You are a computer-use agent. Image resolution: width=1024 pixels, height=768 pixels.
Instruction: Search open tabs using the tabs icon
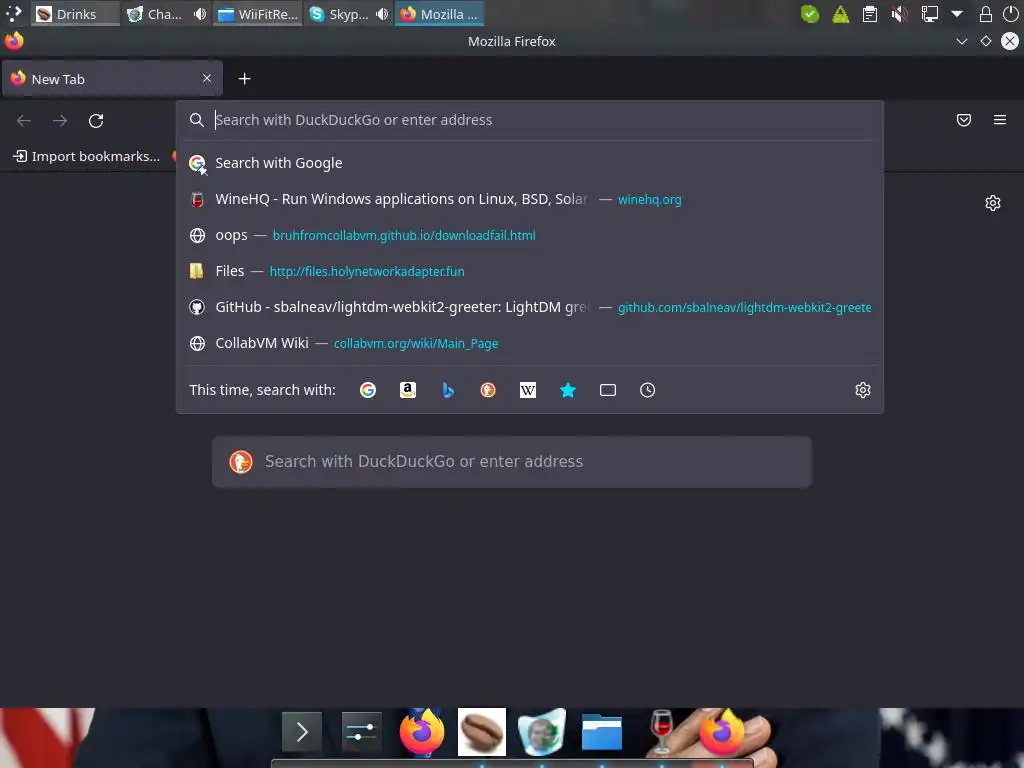[x=608, y=390]
